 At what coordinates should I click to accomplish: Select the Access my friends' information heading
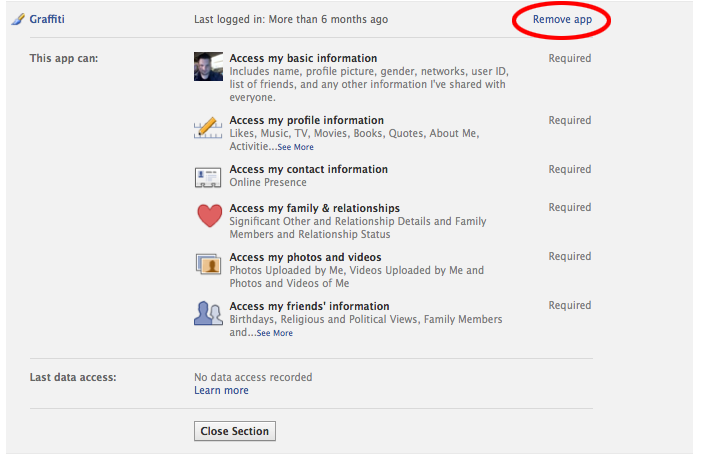309,306
